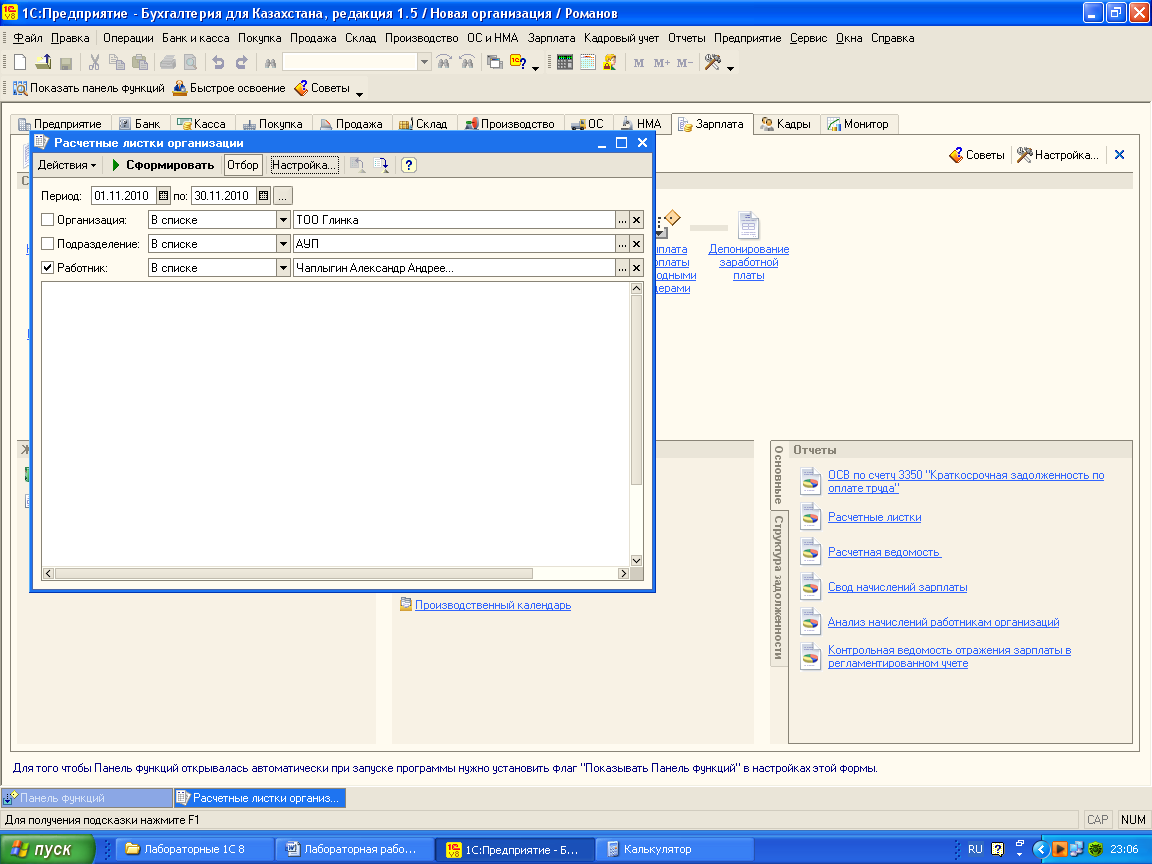This screenshot has width=1152, height=864.
Task: Expand the toolbar search combo box arrow
Action: 424,62
